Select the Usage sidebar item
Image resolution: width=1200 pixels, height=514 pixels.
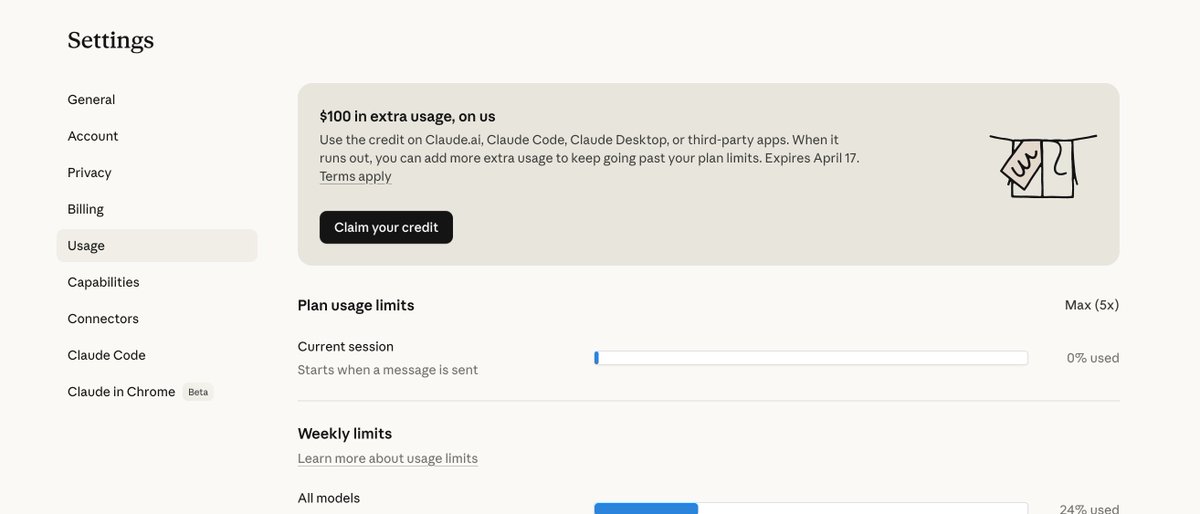point(157,246)
